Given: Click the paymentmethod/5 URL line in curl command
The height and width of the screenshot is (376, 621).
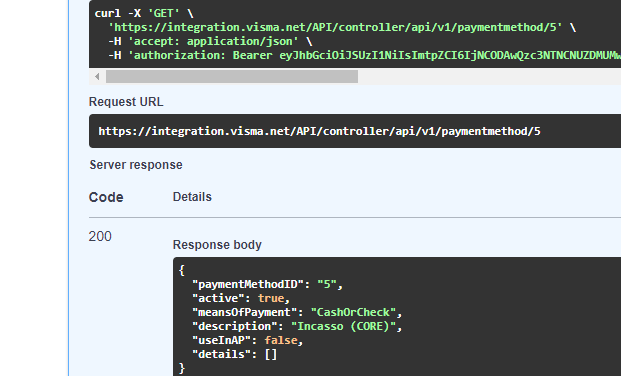Looking at the screenshot, I should [x=342, y=27].
